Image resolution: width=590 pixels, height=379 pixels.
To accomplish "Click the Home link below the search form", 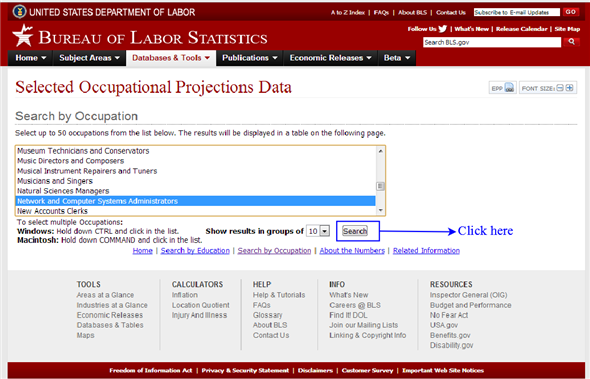I will pos(143,251).
